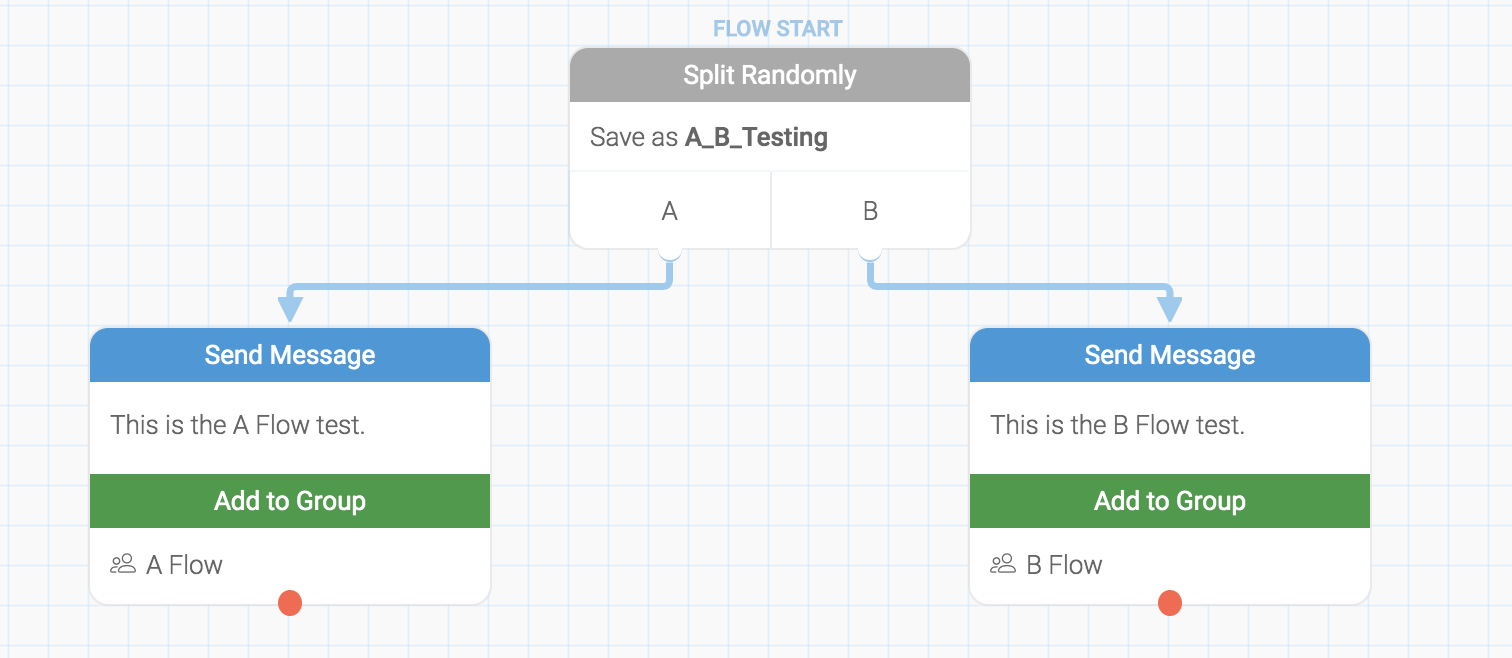Click the FLOW START label
Viewport: 1512px width, 658px height.
coord(779,28)
